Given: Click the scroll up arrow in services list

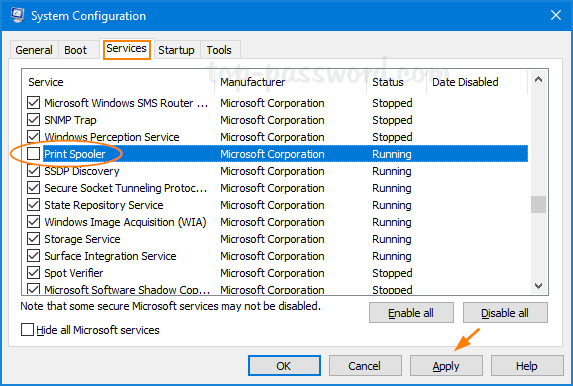Looking at the screenshot, I should [538, 79].
